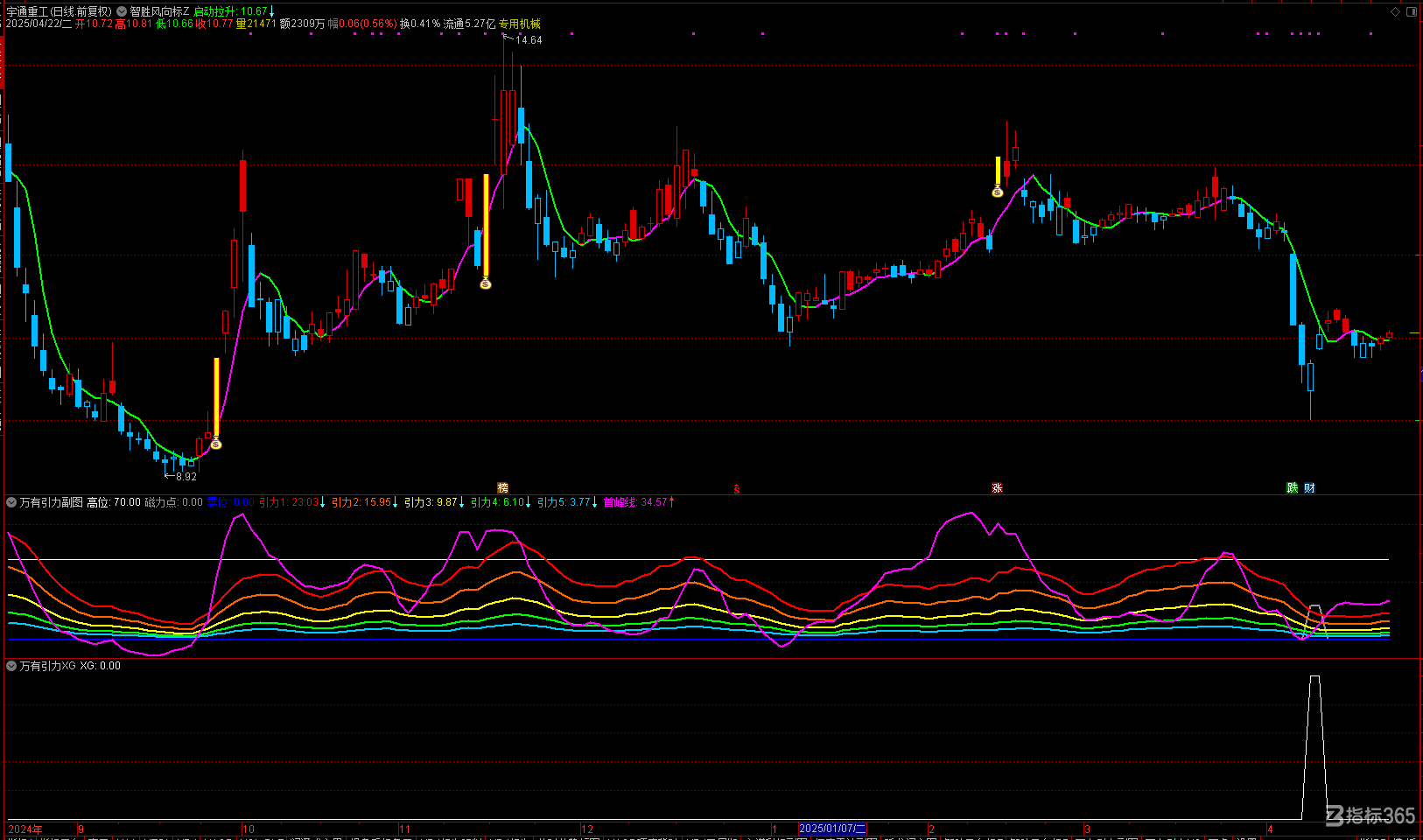The height and width of the screenshot is (840, 1423).
Task: Click the blue 财 marker on the chart baseline
Action: (1309, 488)
